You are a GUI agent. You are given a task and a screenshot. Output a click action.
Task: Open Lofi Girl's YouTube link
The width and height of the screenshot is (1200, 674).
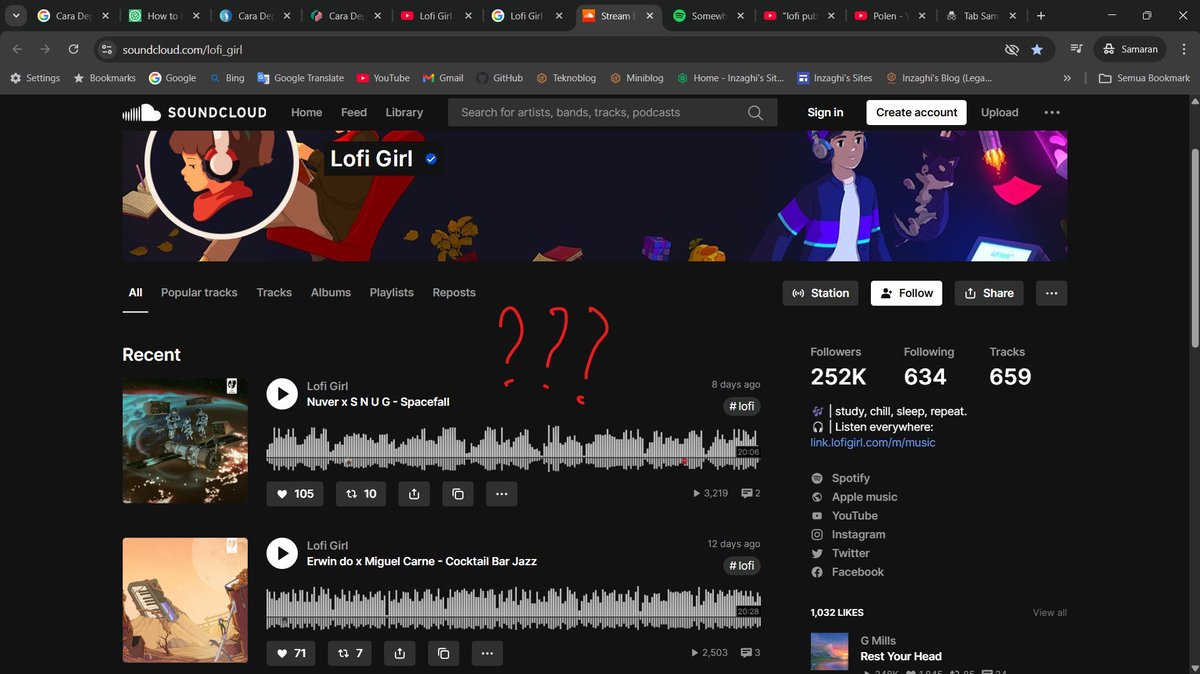(x=854, y=516)
